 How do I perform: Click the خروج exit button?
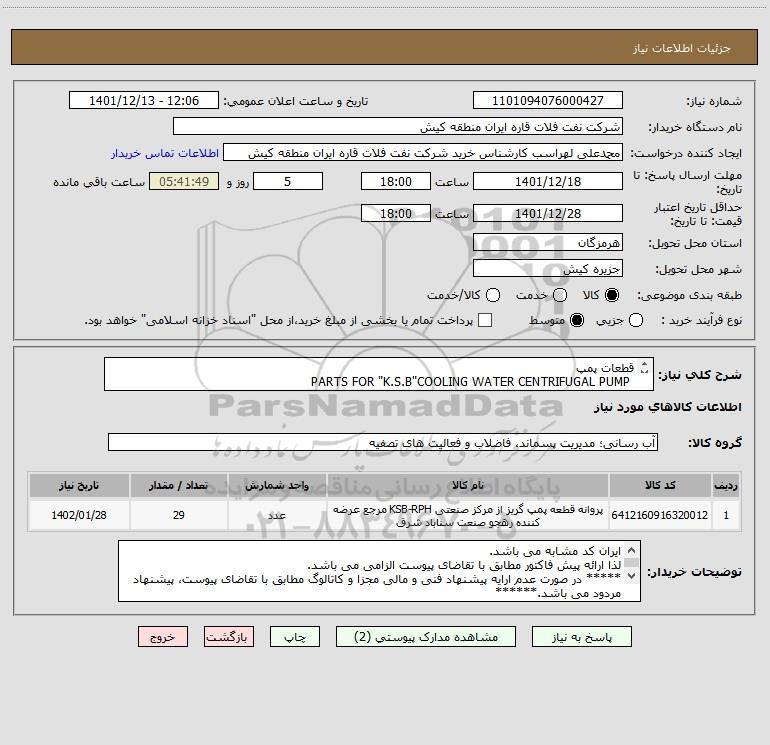click(163, 637)
